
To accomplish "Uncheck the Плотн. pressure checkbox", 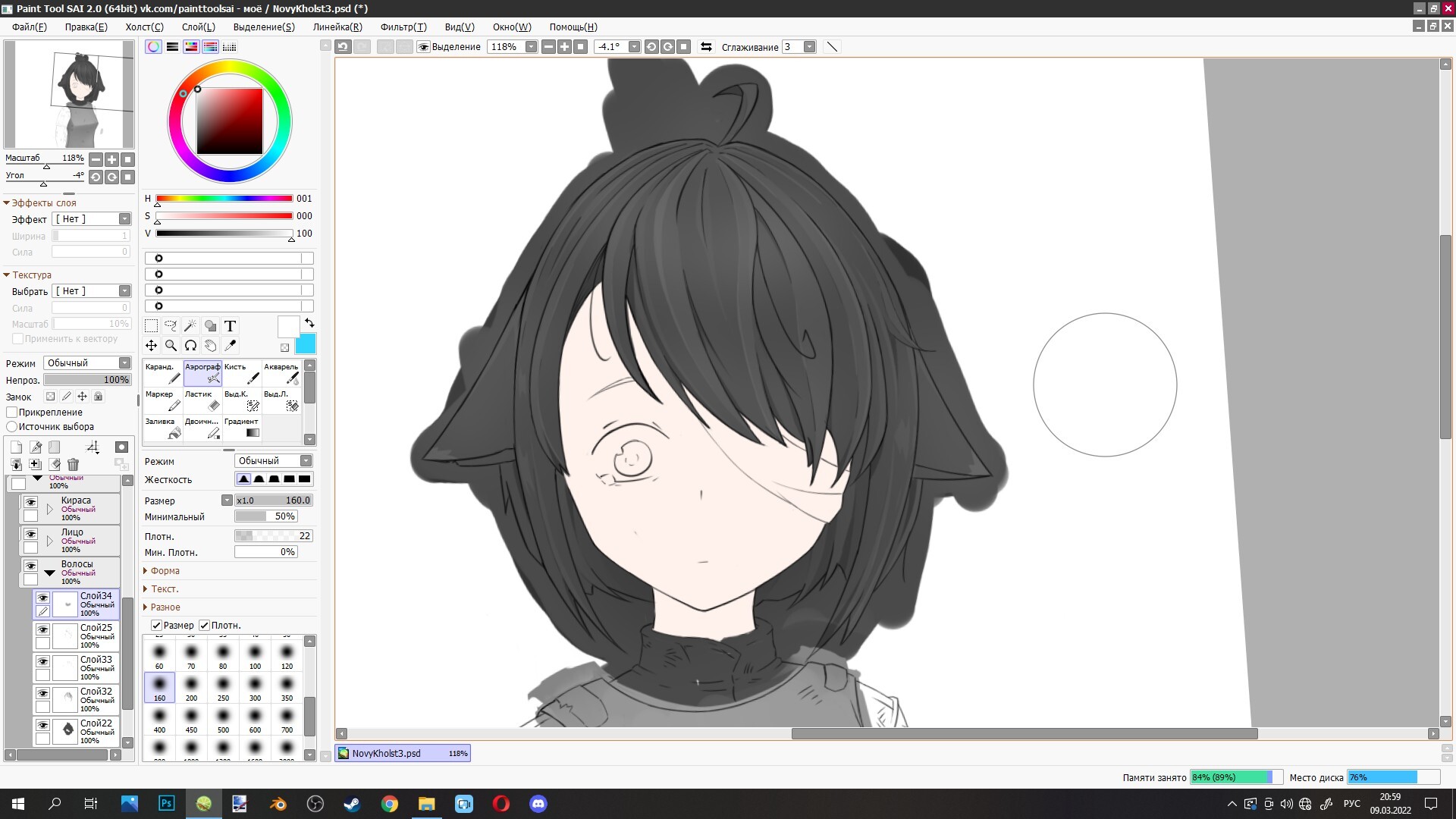I will pyautogui.click(x=204, y=626).
